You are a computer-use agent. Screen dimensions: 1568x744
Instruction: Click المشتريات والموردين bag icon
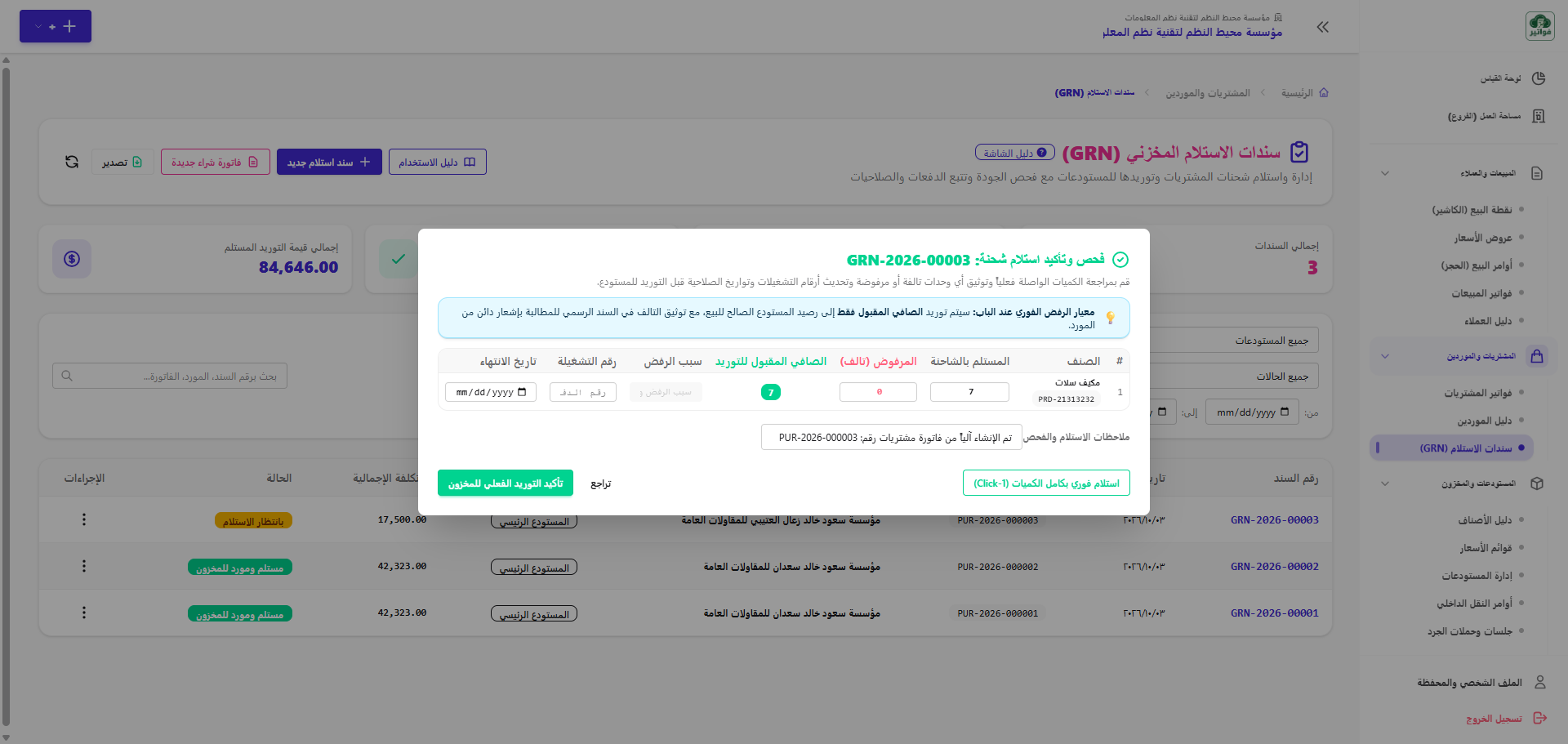point(1537,356)
